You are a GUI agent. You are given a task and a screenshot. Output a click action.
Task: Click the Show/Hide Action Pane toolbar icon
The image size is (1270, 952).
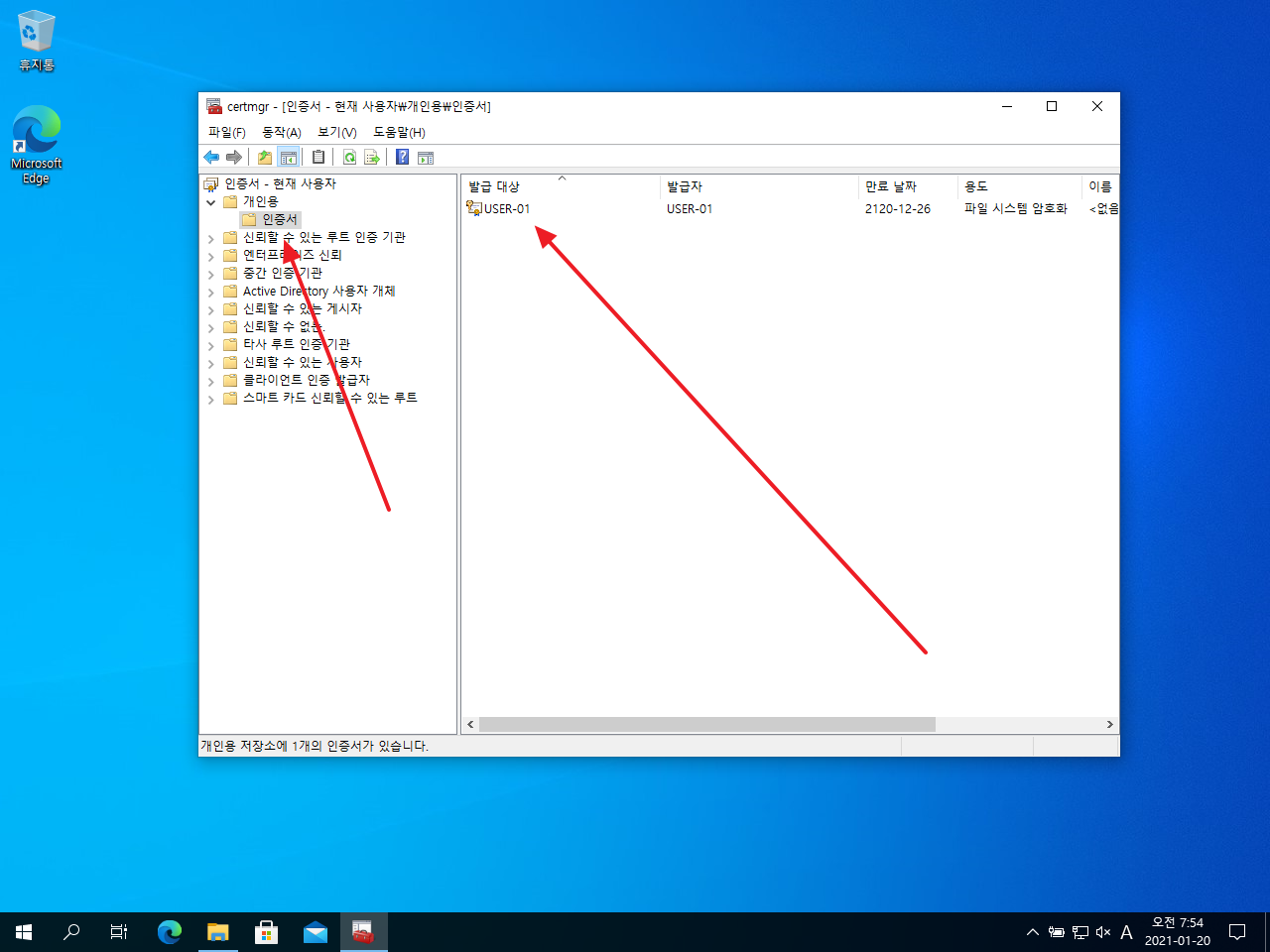426,157
